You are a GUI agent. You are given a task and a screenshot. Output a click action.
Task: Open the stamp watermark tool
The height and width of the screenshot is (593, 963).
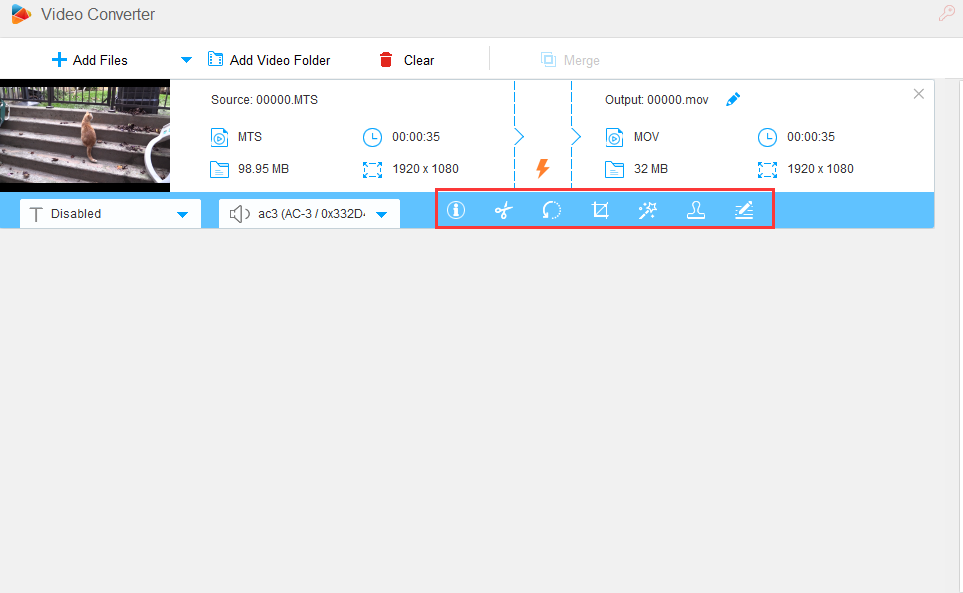[695, 210]
